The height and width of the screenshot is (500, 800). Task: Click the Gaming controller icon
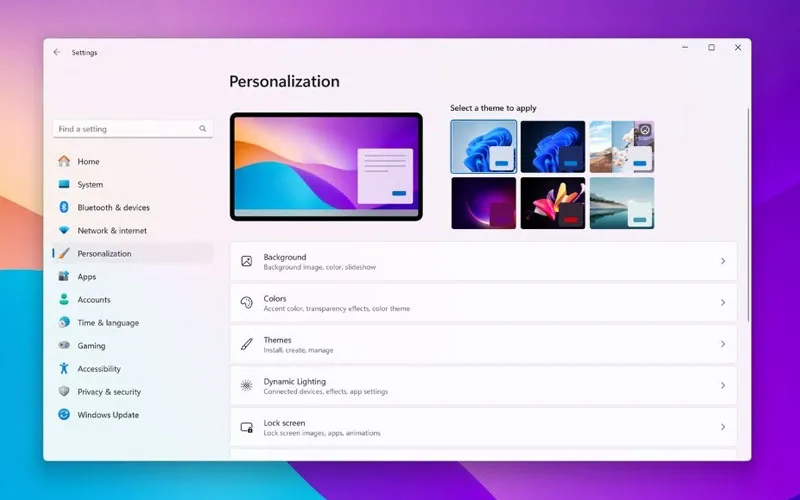64,345
